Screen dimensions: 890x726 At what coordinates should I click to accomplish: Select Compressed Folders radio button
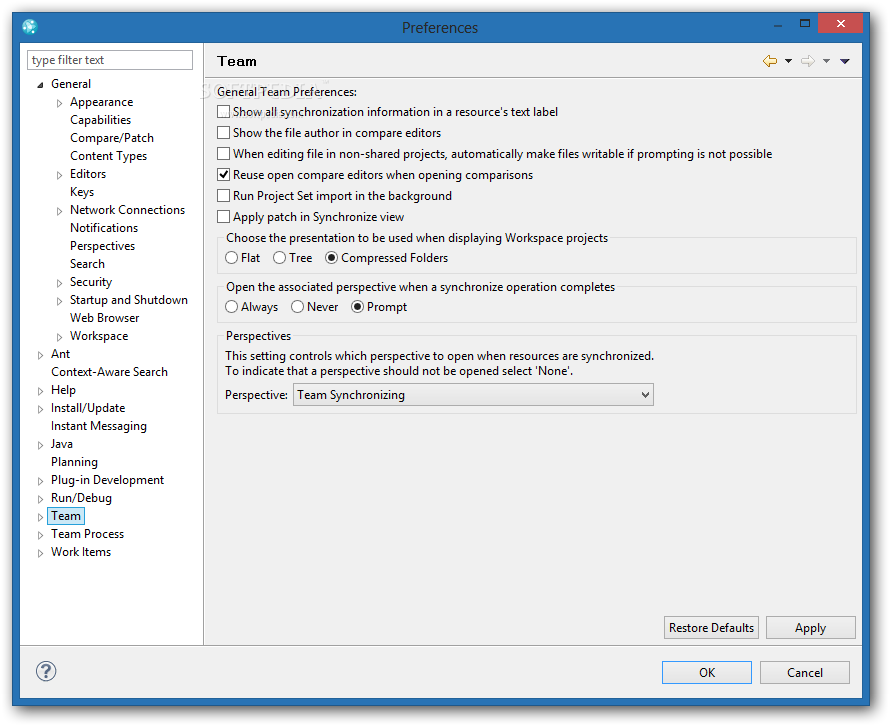[331, 258]
